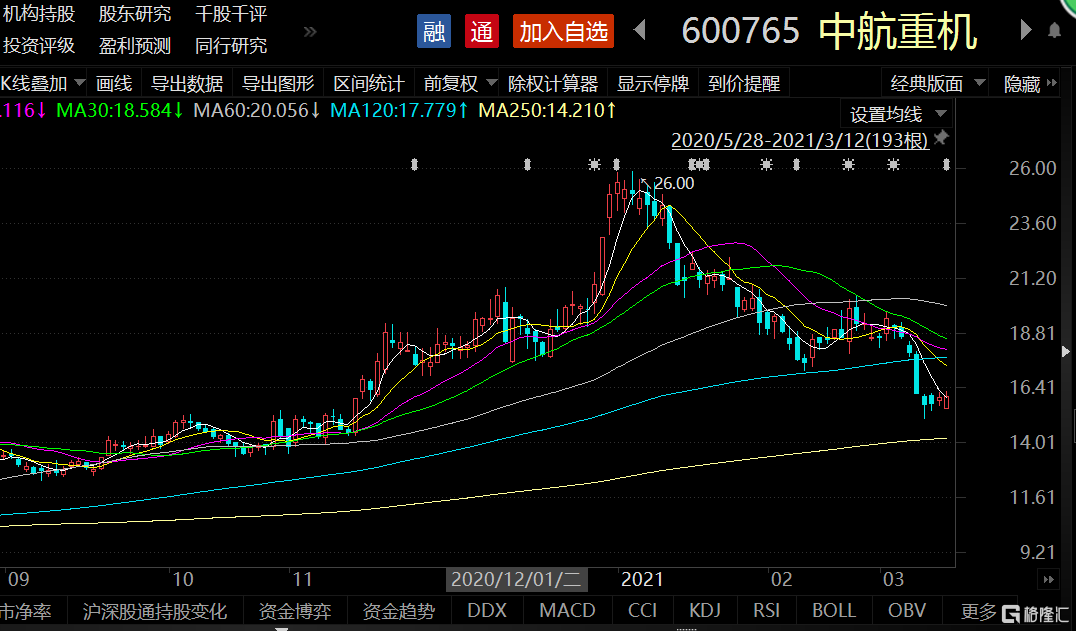Viewport: 1076px width, 631px height.
Task: Open 千股千评 tab
Action: [231, 14]
